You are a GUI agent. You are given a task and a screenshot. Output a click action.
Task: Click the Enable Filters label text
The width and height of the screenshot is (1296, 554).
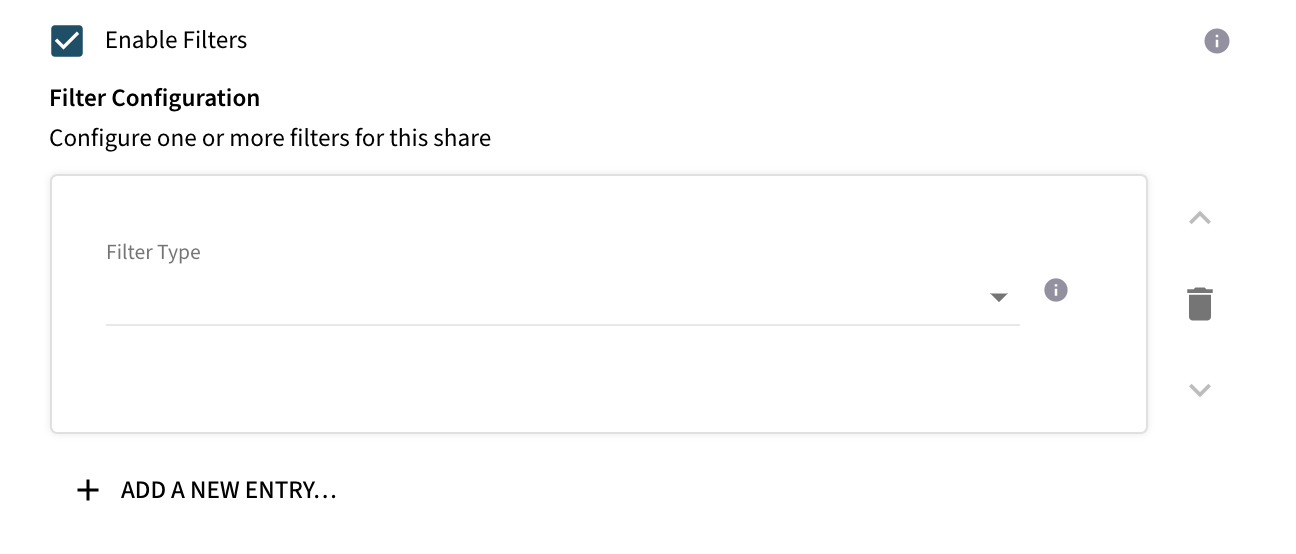[175, 41]
